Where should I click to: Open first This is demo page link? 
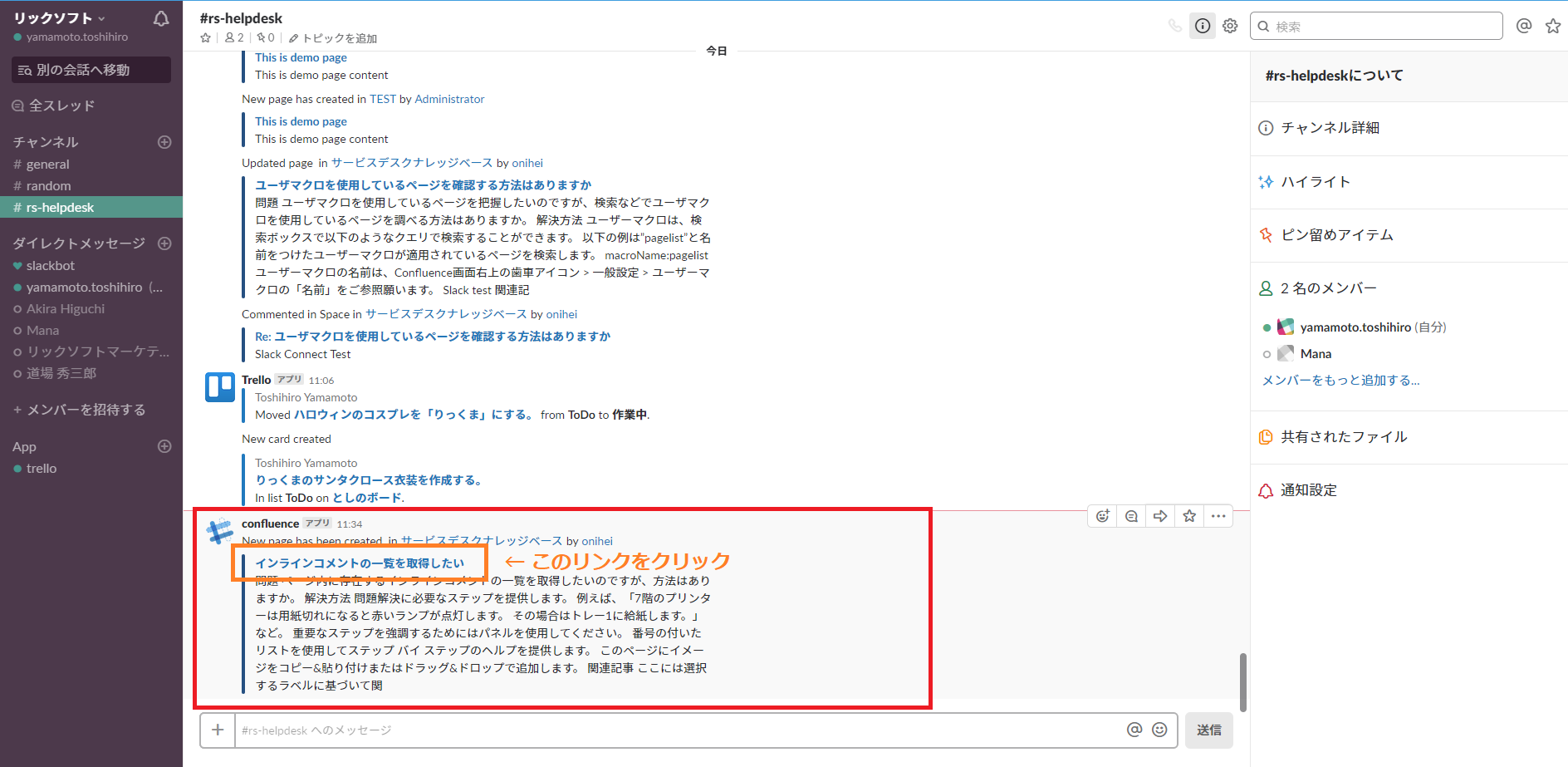(301, 57)
